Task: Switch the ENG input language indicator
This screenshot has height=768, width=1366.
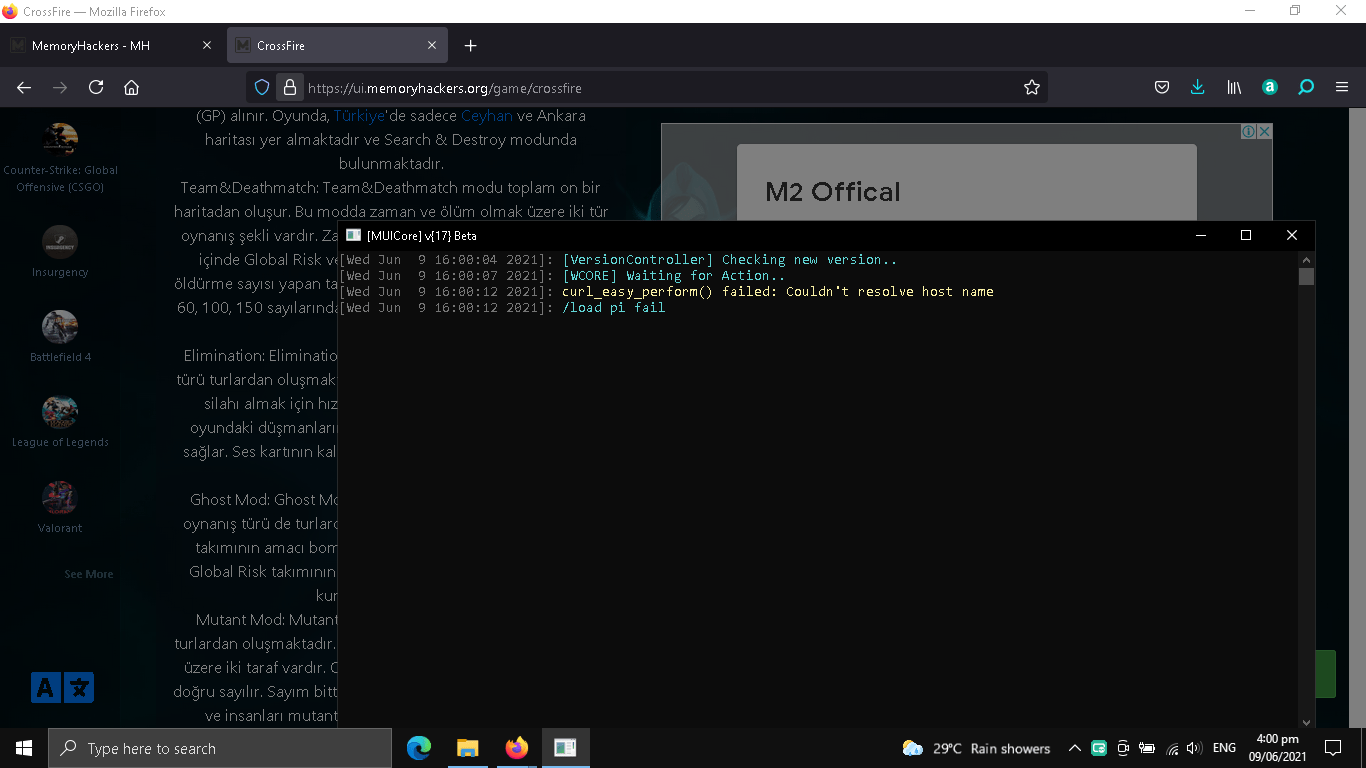Action: (x=1224, y=748)
